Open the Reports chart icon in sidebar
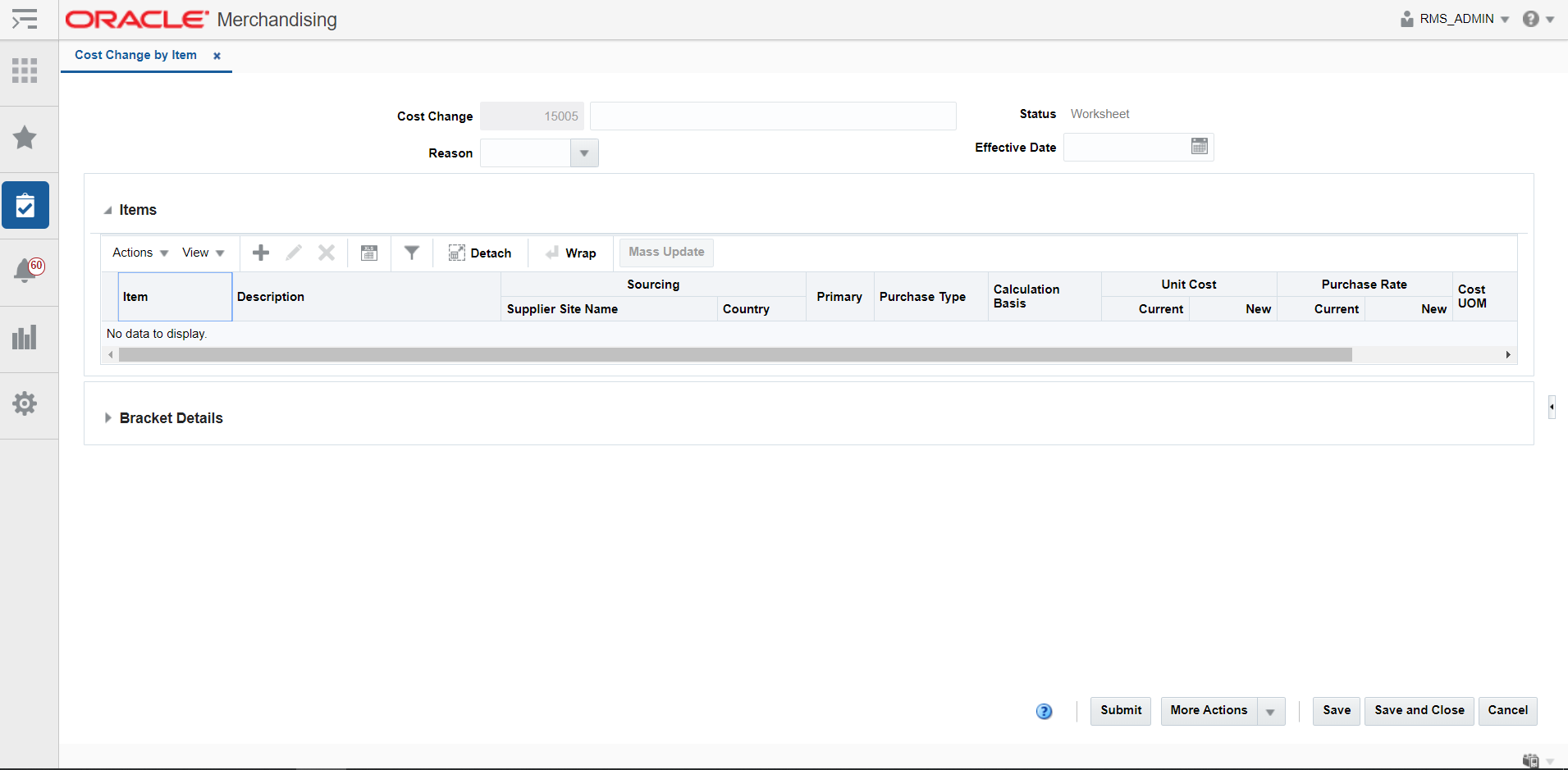Image resolution: width=1568 pixels, height=770 pixels. (x=25, y=337)
